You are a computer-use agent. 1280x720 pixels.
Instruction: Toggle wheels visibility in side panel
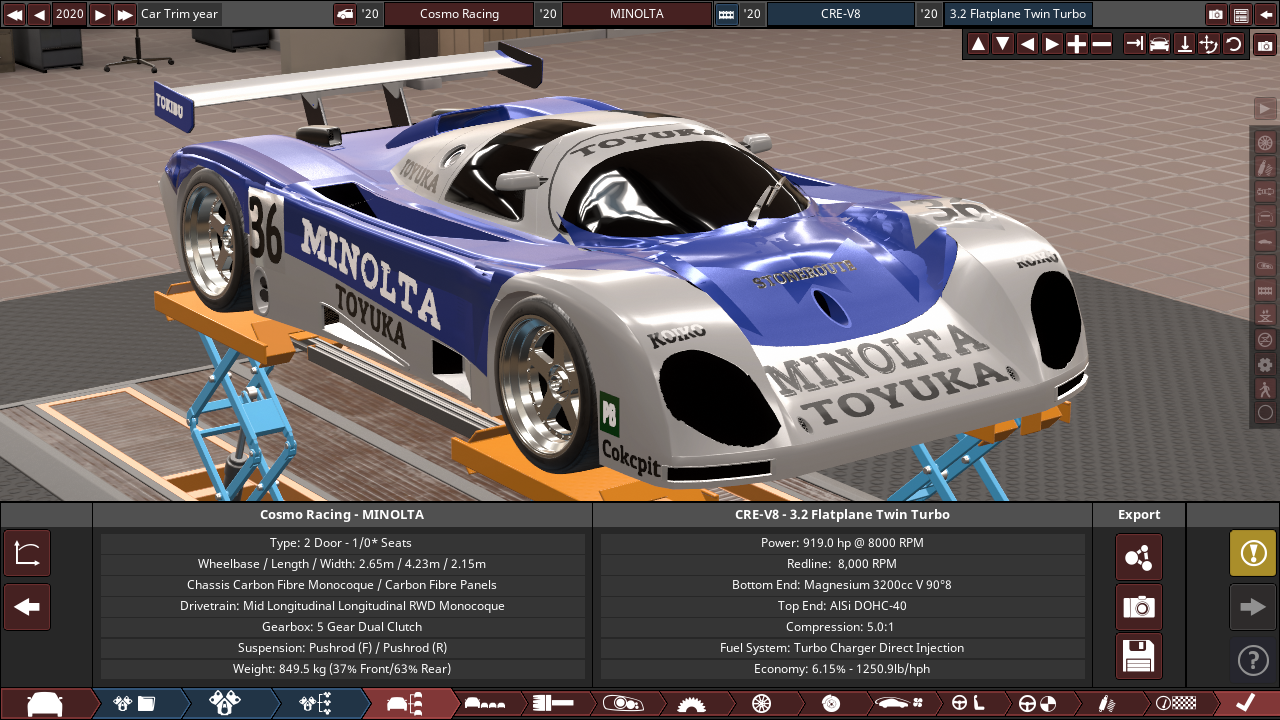tap(1265, 142)
